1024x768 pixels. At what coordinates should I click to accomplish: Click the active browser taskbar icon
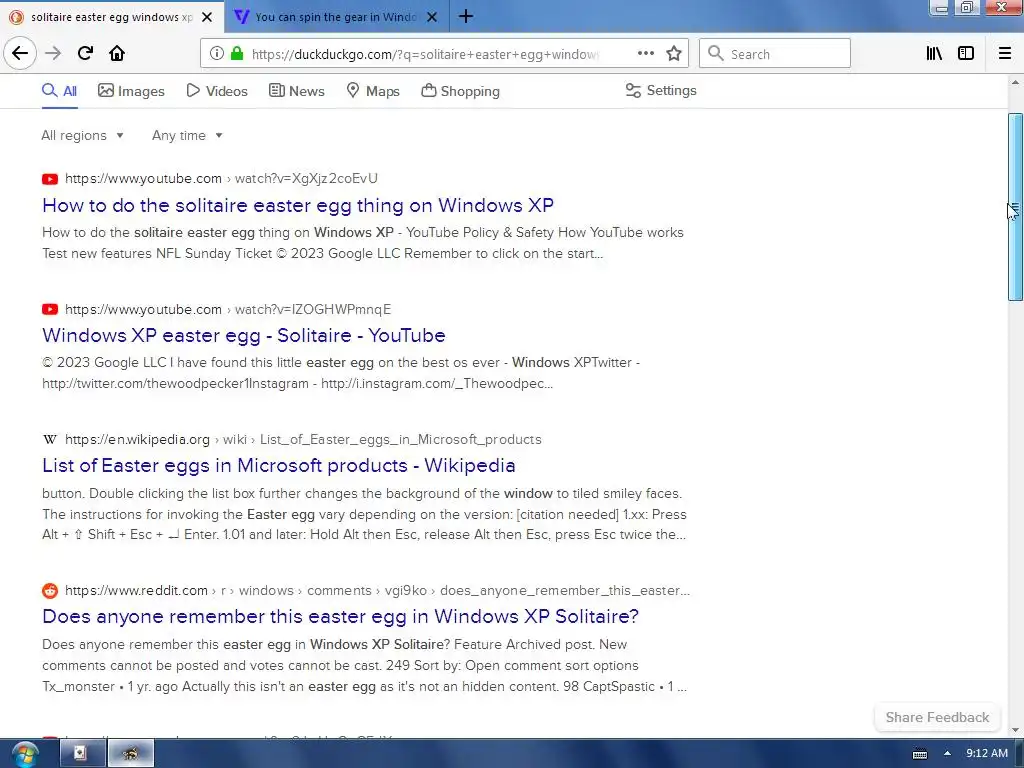[x=131, y=754]
